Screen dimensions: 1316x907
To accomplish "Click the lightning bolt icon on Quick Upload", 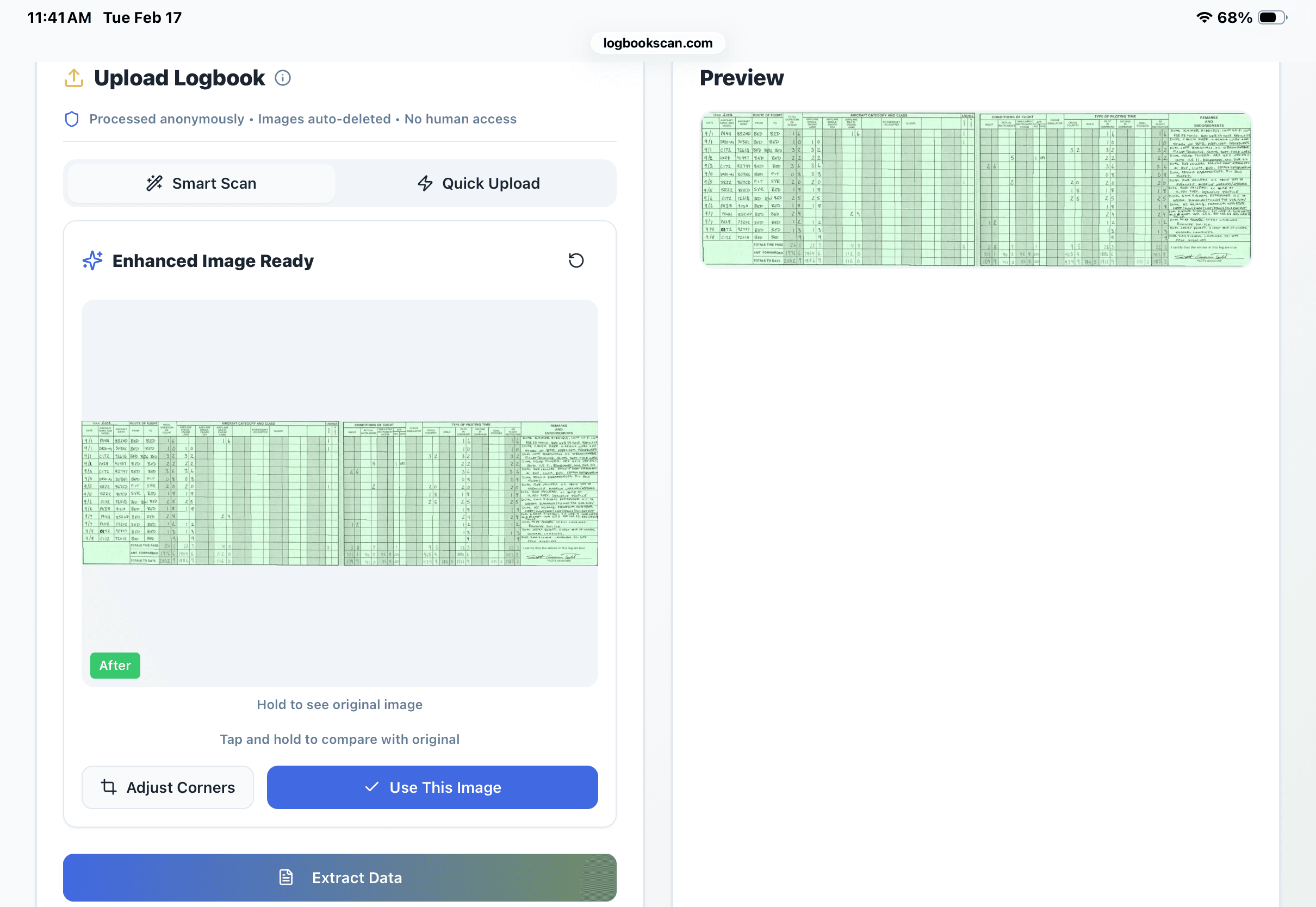I will 425,183.
